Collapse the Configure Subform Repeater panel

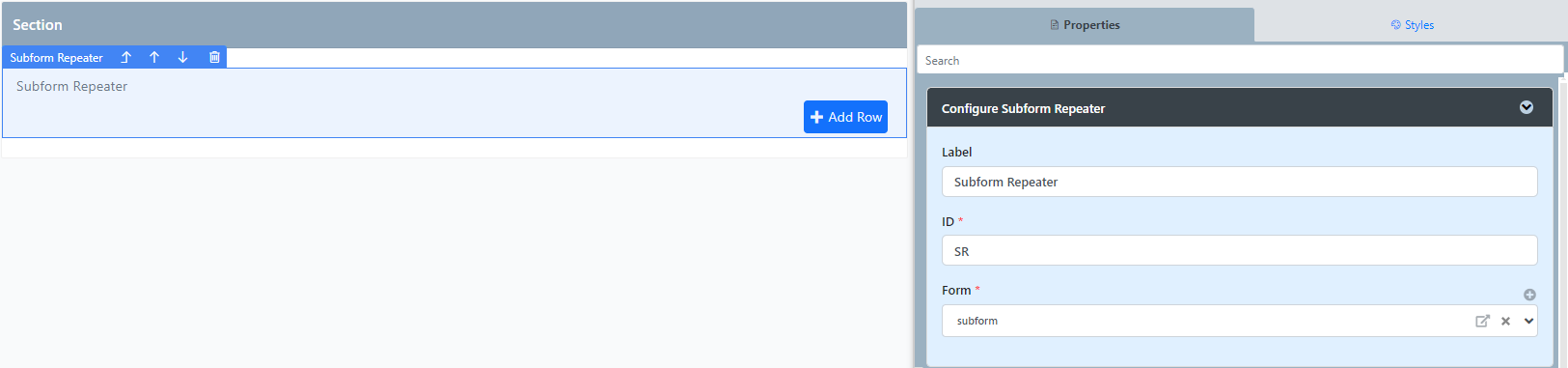pos(1527,107)
